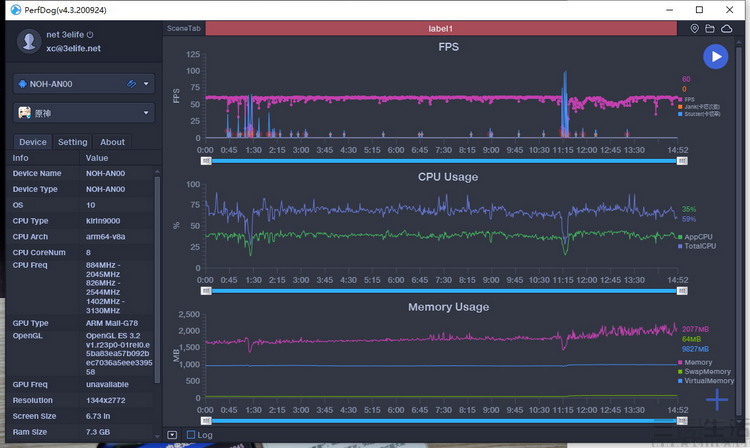The image size is (750, 448).
Task: Switch to the About tab
Action: [x=112, y=142]
